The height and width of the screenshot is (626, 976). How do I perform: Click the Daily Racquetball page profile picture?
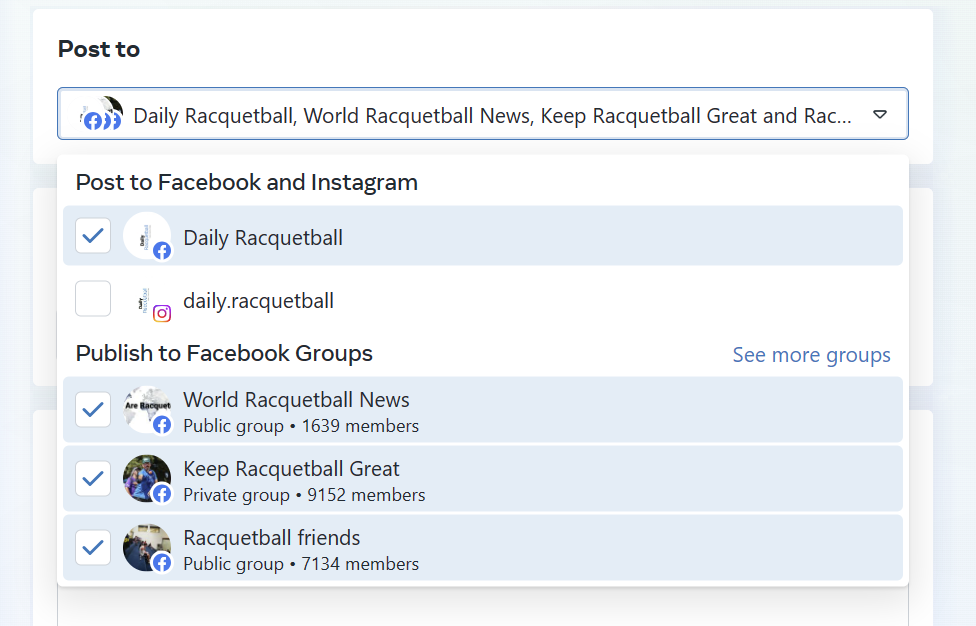coord(144,235)
